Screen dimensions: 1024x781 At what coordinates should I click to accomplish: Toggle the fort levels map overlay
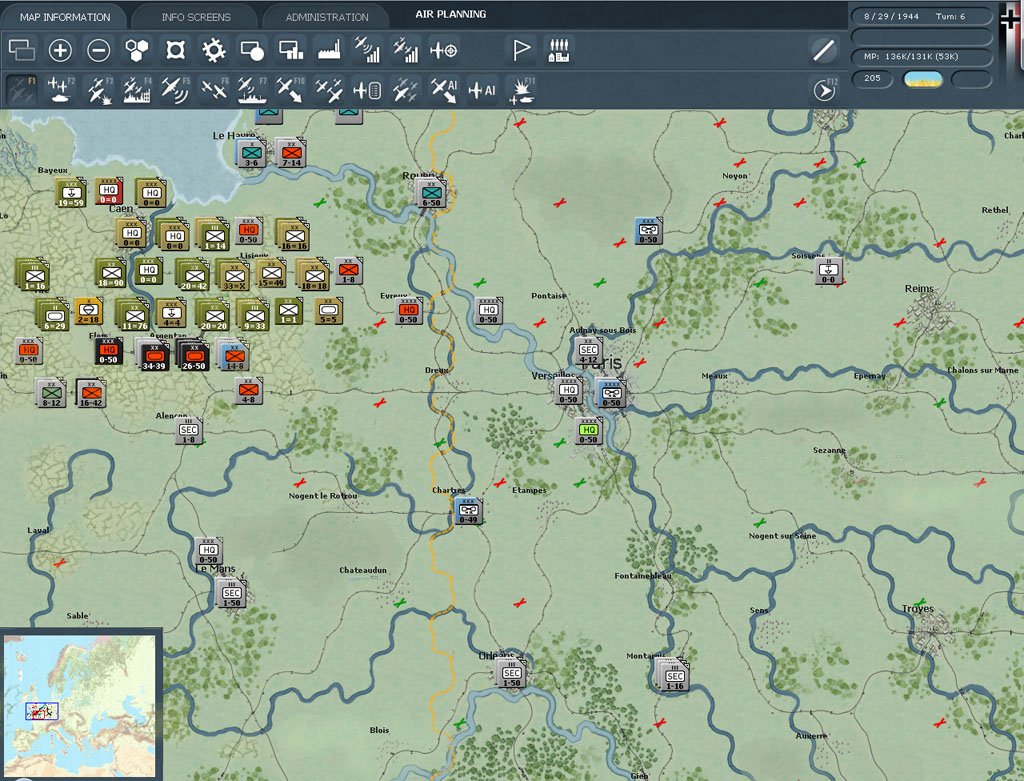tap(175, 50)
